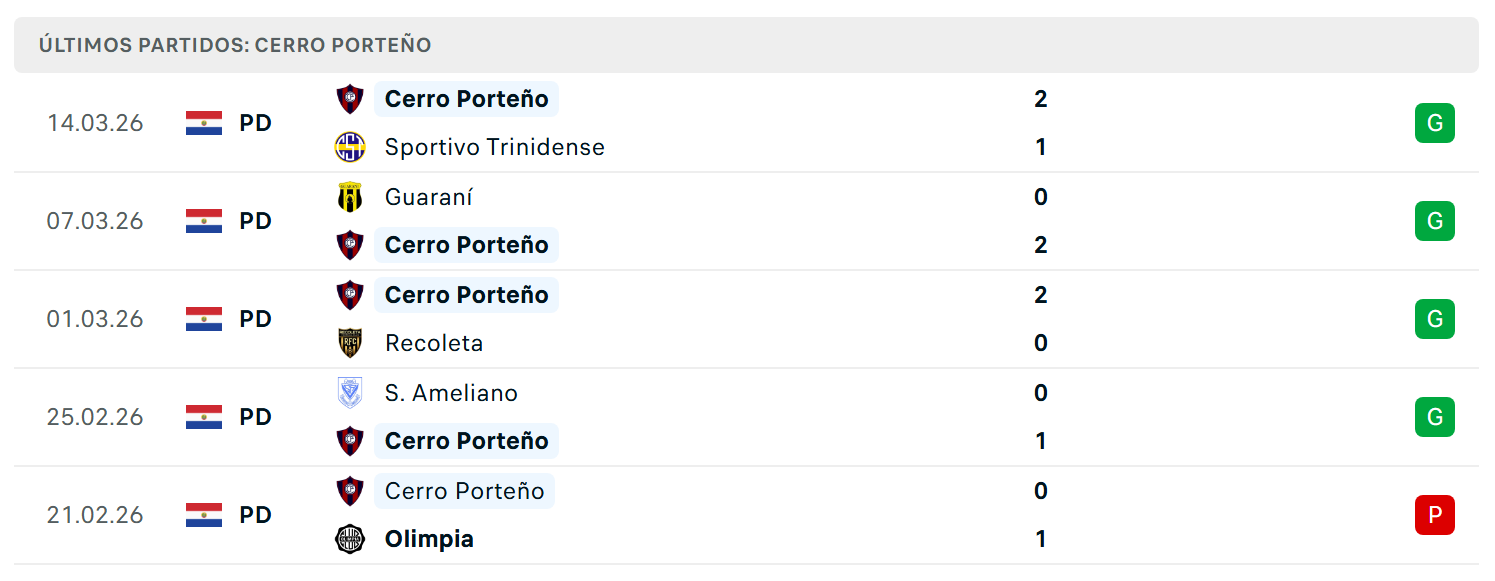Screen dimensions: 1495x581
Task: Open the Sportivo Trinidense team link
Action: coord(495,147)
